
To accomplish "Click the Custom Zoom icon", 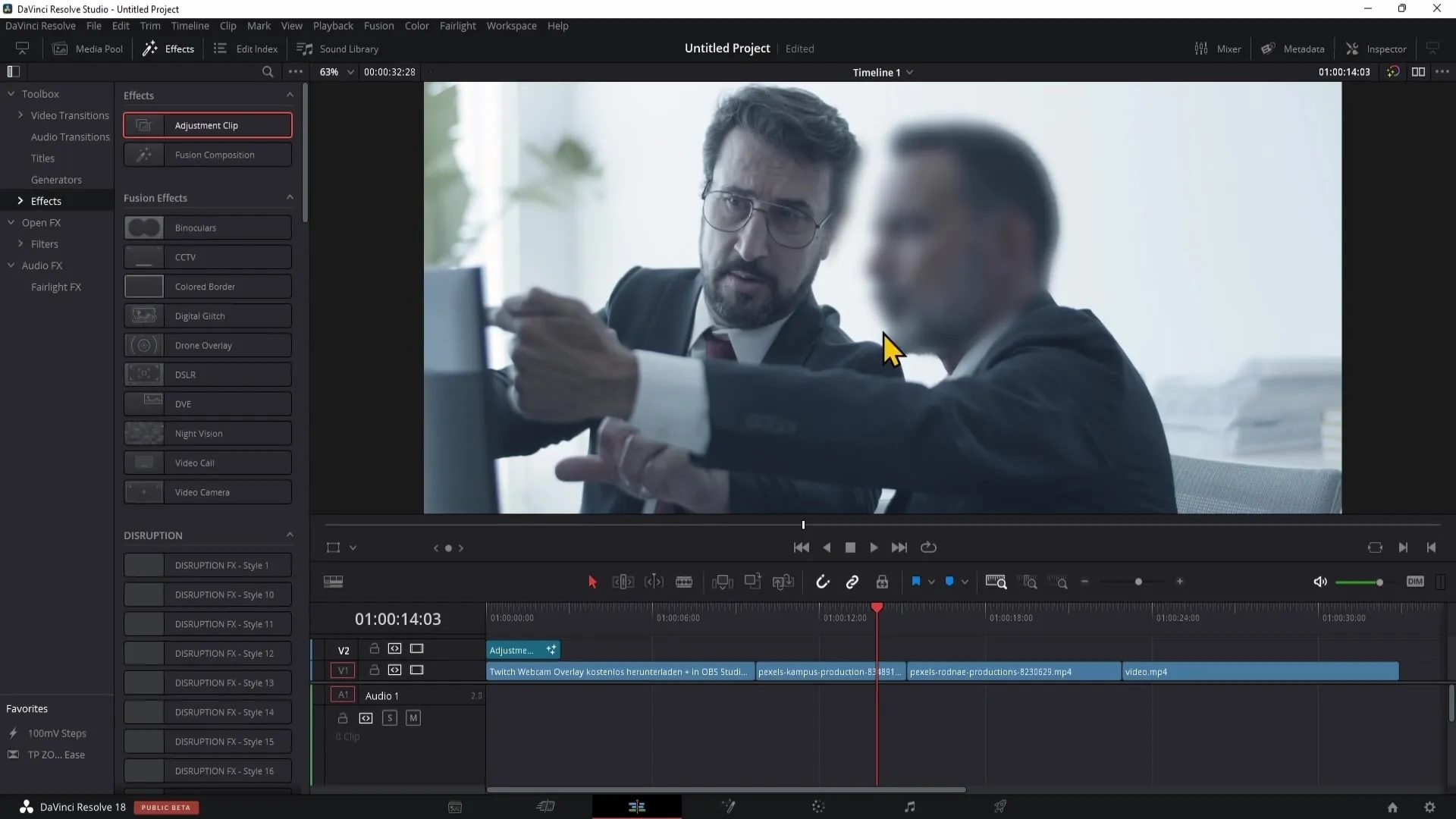I will pos(1058,582).
